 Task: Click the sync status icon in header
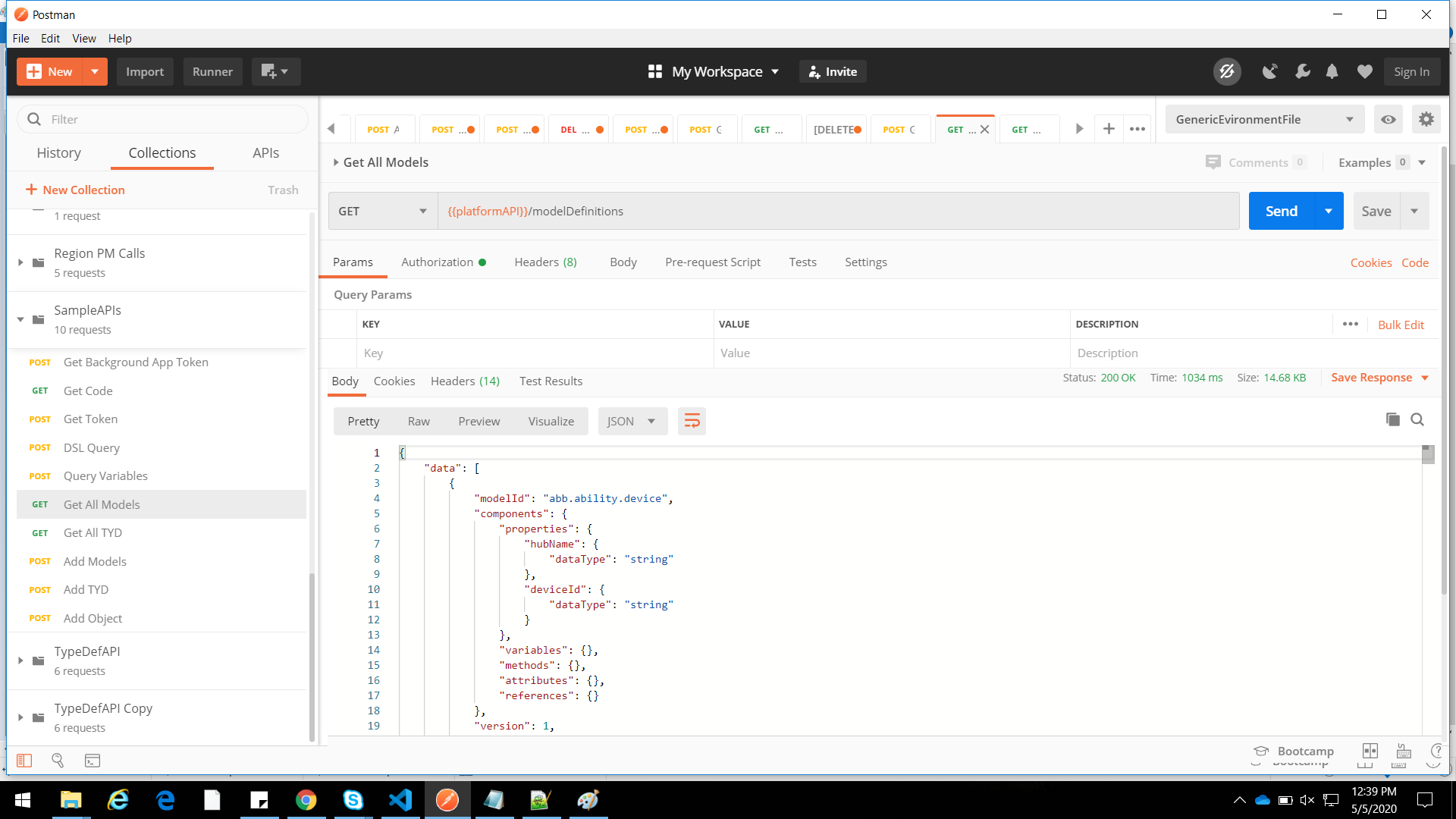pyautogui.click(x=1226, y=72)
